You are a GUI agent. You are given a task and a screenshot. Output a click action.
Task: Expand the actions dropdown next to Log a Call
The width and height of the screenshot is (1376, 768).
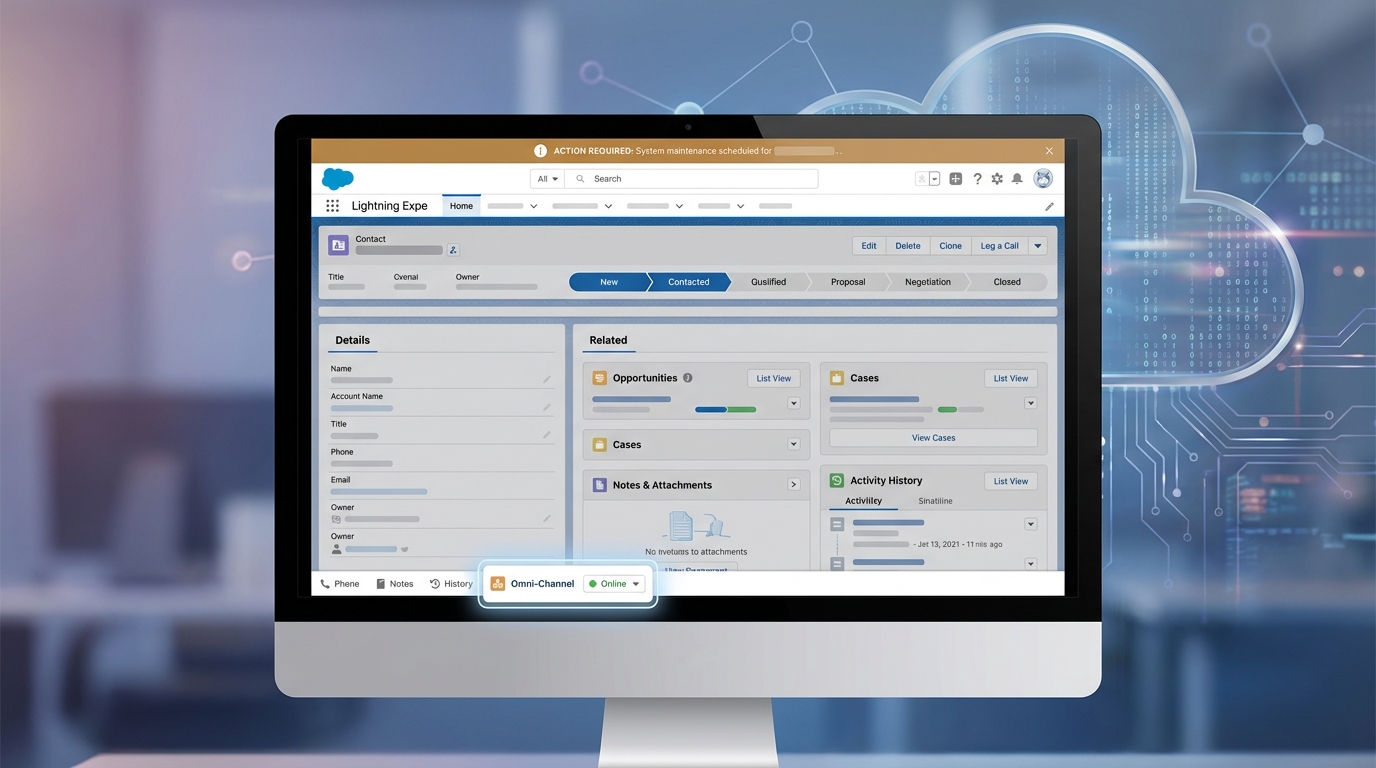[x=1037, y=245]
